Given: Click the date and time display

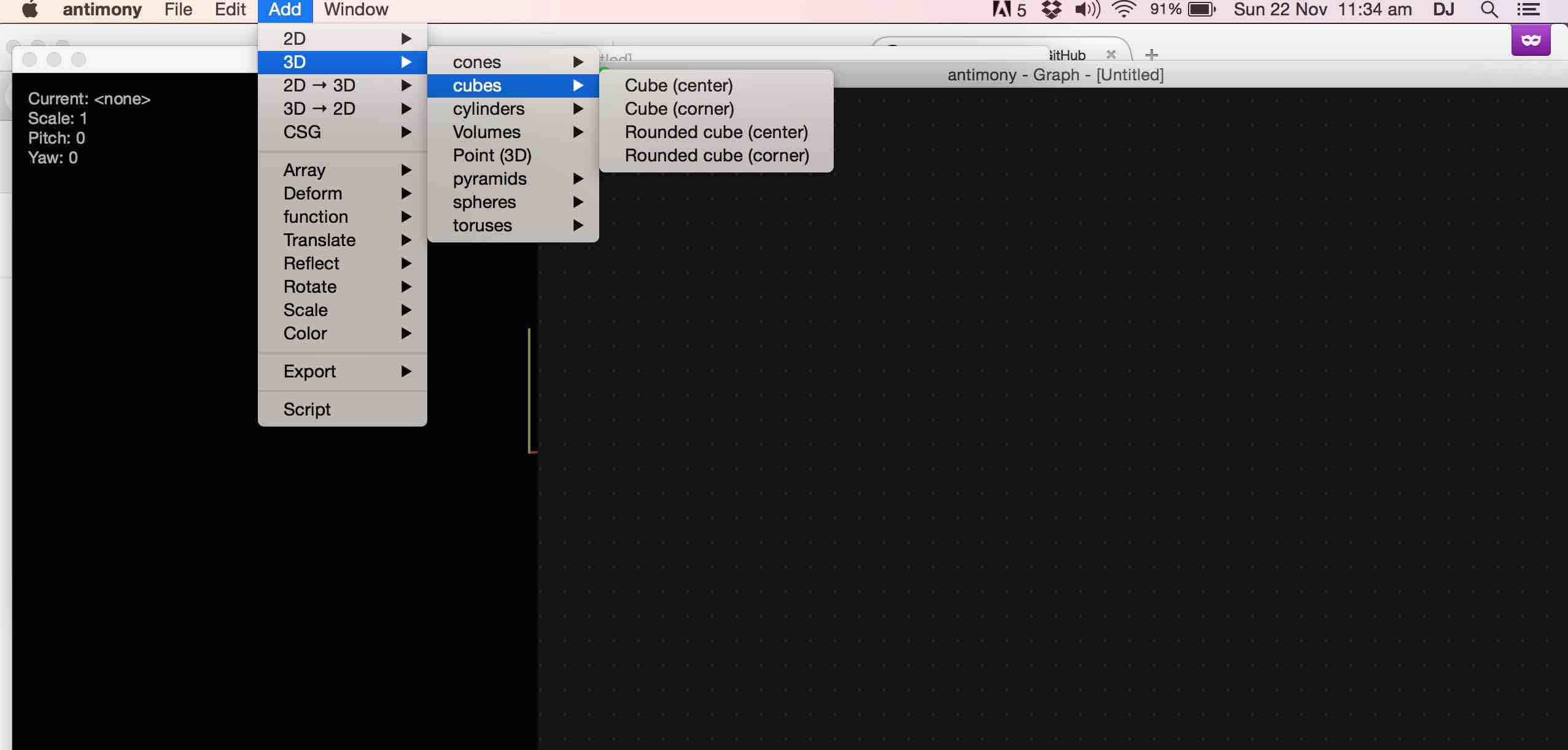Looking at the screenshot, I should tap(1322, 10).
